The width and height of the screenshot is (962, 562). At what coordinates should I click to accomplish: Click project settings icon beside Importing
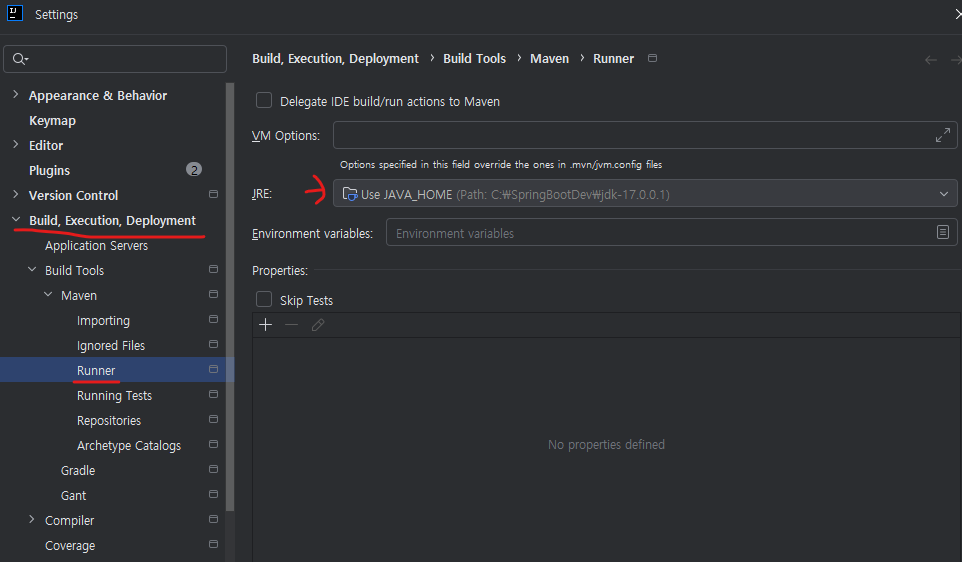214,320
